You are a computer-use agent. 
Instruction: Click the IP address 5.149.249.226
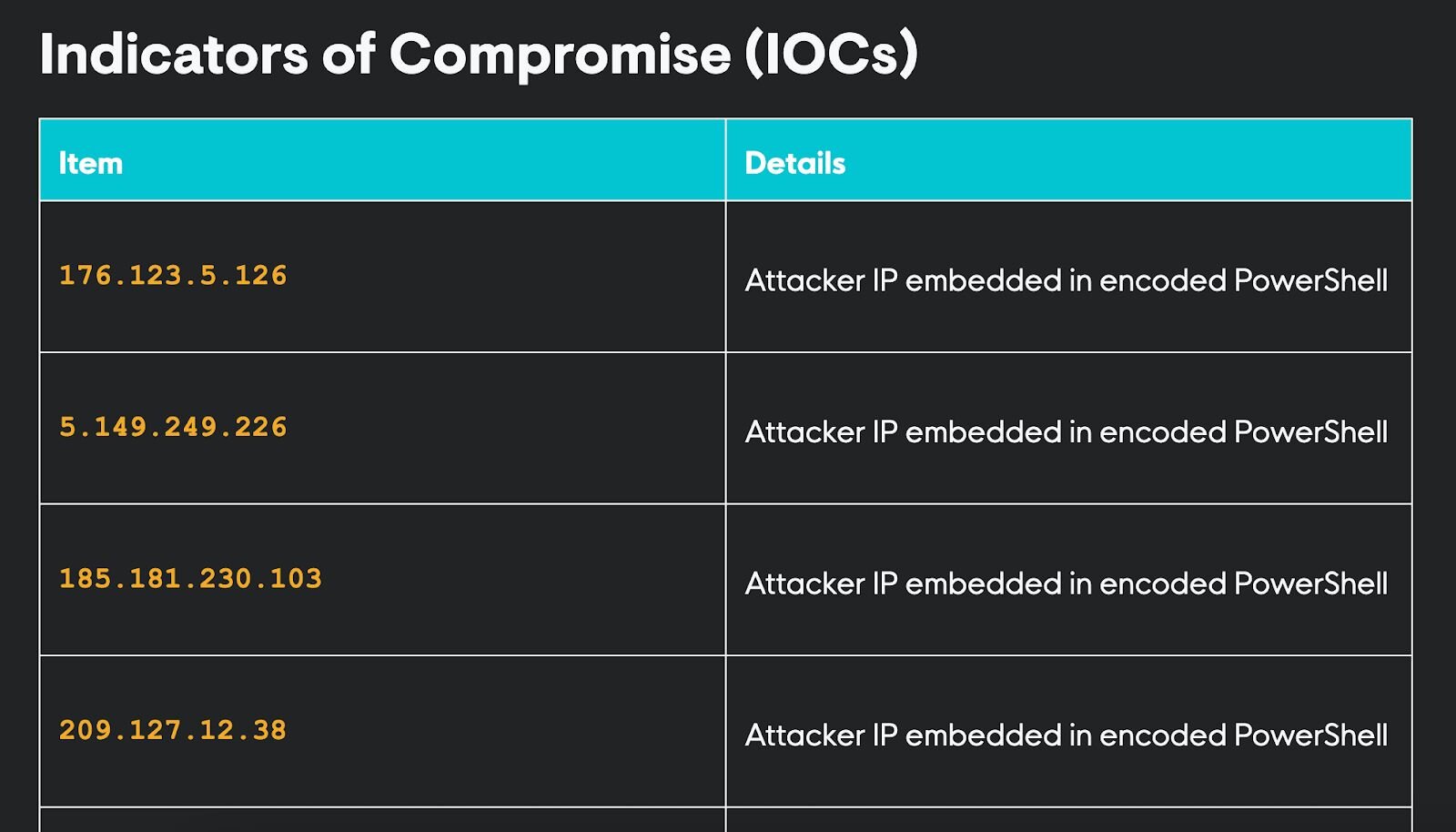point(173,427)
